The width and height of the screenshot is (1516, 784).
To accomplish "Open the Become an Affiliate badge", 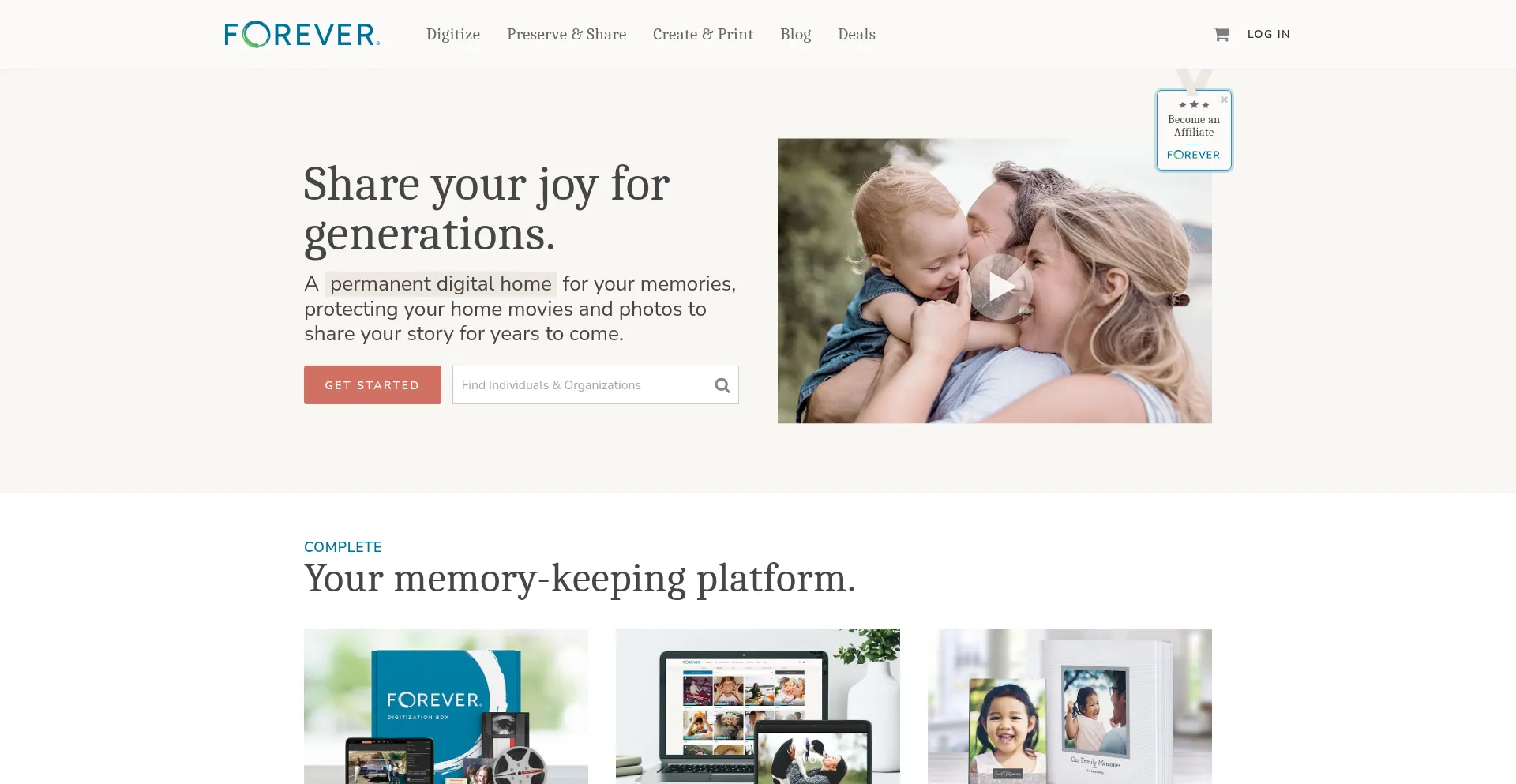I will click(x=1194, y=131).
